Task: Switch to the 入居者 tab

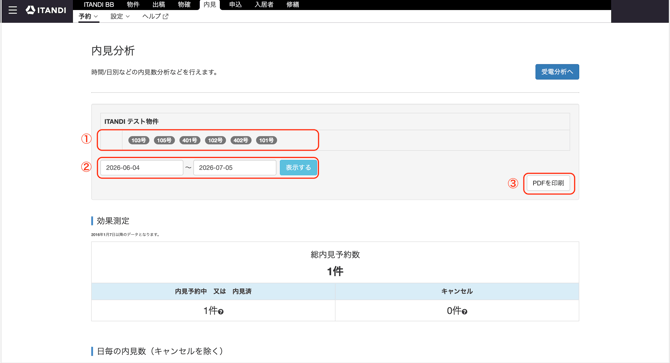Action: pos(264,4)
